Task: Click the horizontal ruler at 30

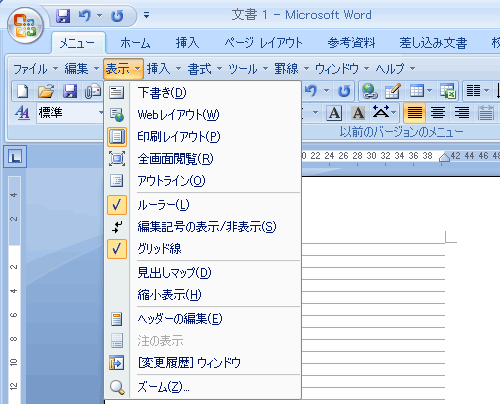Action: click(371, 156)
